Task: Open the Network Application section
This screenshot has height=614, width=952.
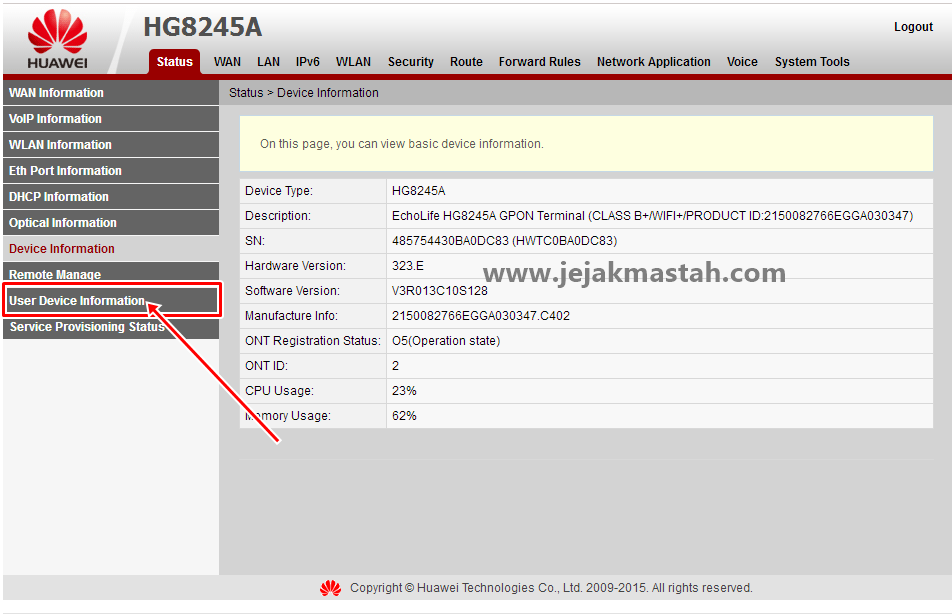Action: 653,61
